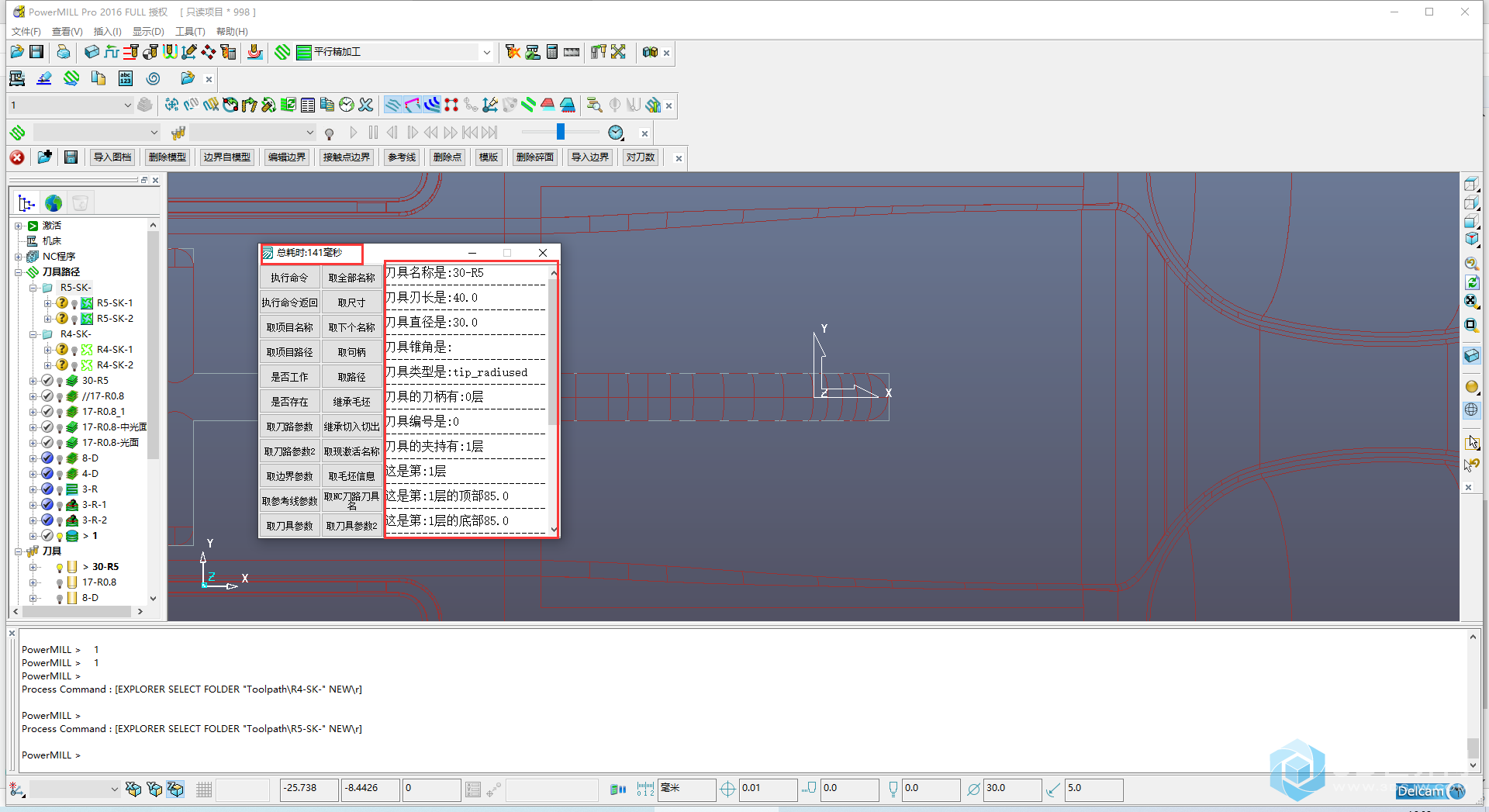Screen dimensions: 1489x812
Task: Toggle the light bulb for toolpath 3-R
Action: 60,490
